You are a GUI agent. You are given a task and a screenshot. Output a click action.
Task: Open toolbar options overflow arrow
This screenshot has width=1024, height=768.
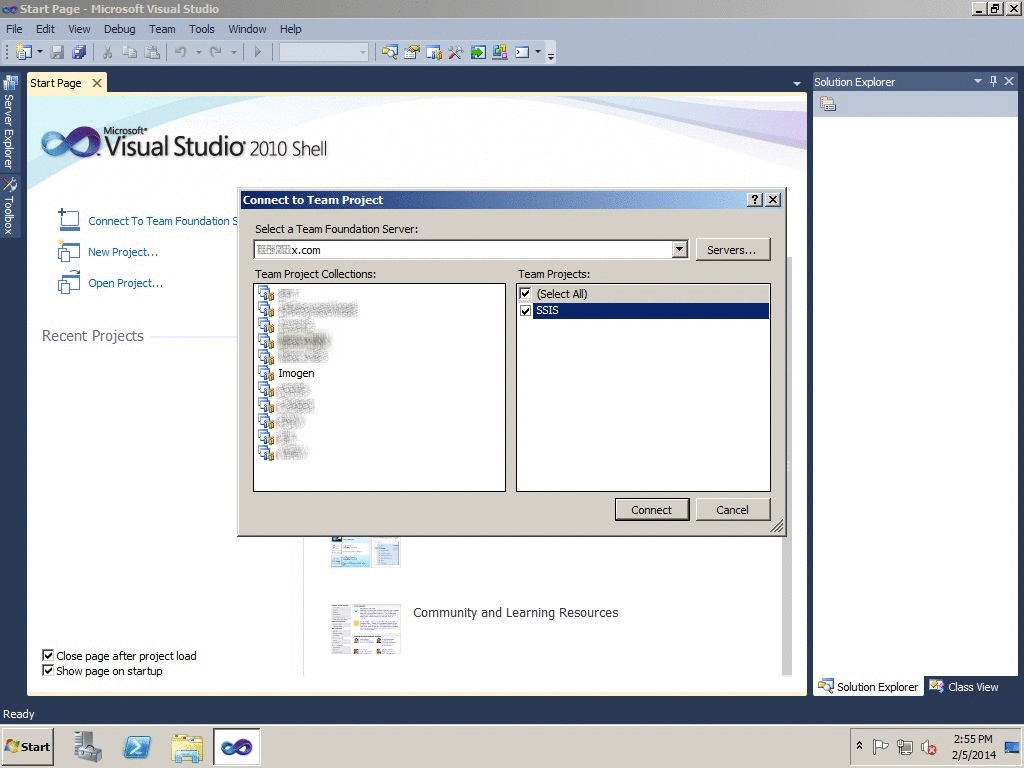tap(551, 55)
